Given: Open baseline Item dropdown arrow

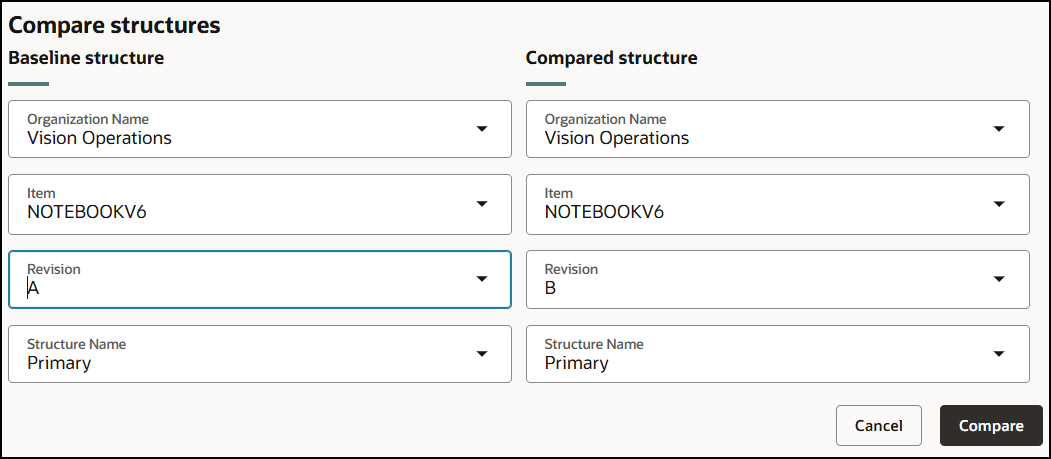Looking at the screenshot, I should tap(481, 204).
